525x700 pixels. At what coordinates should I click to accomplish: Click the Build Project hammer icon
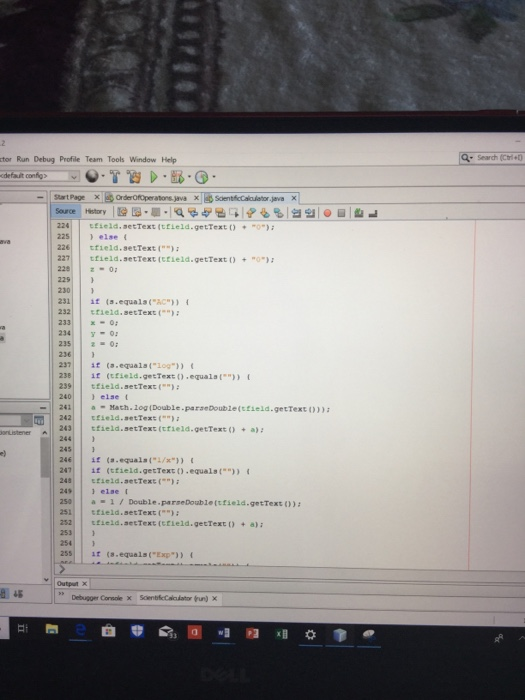click(115, 177)
